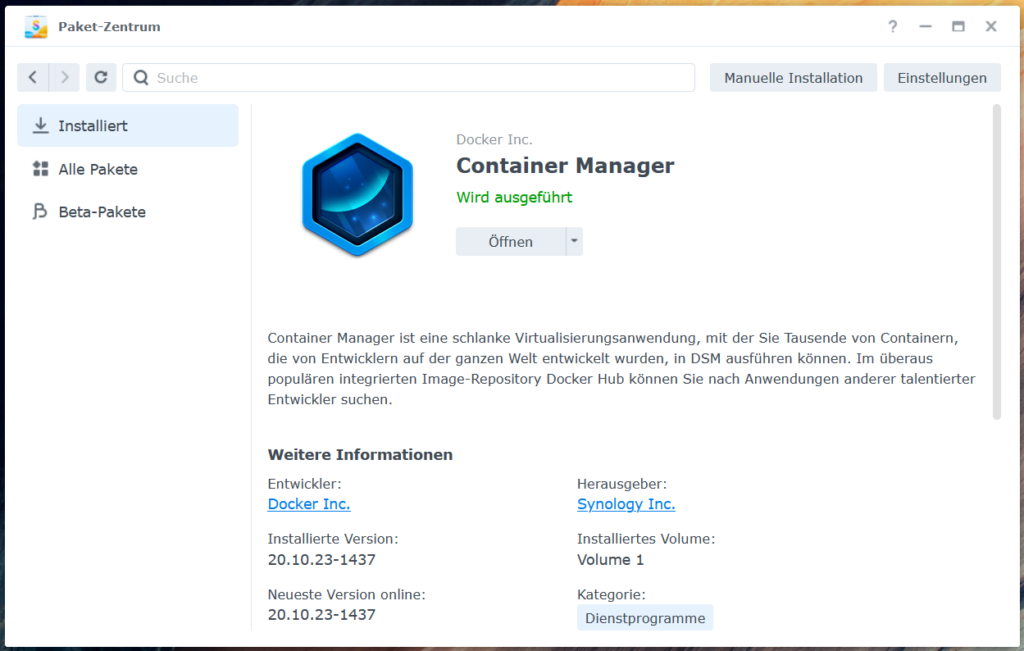Click the Alle Pakete grid icon
Image resolution: width=1024 pixels, height=651 pixels.
(40, 169)
